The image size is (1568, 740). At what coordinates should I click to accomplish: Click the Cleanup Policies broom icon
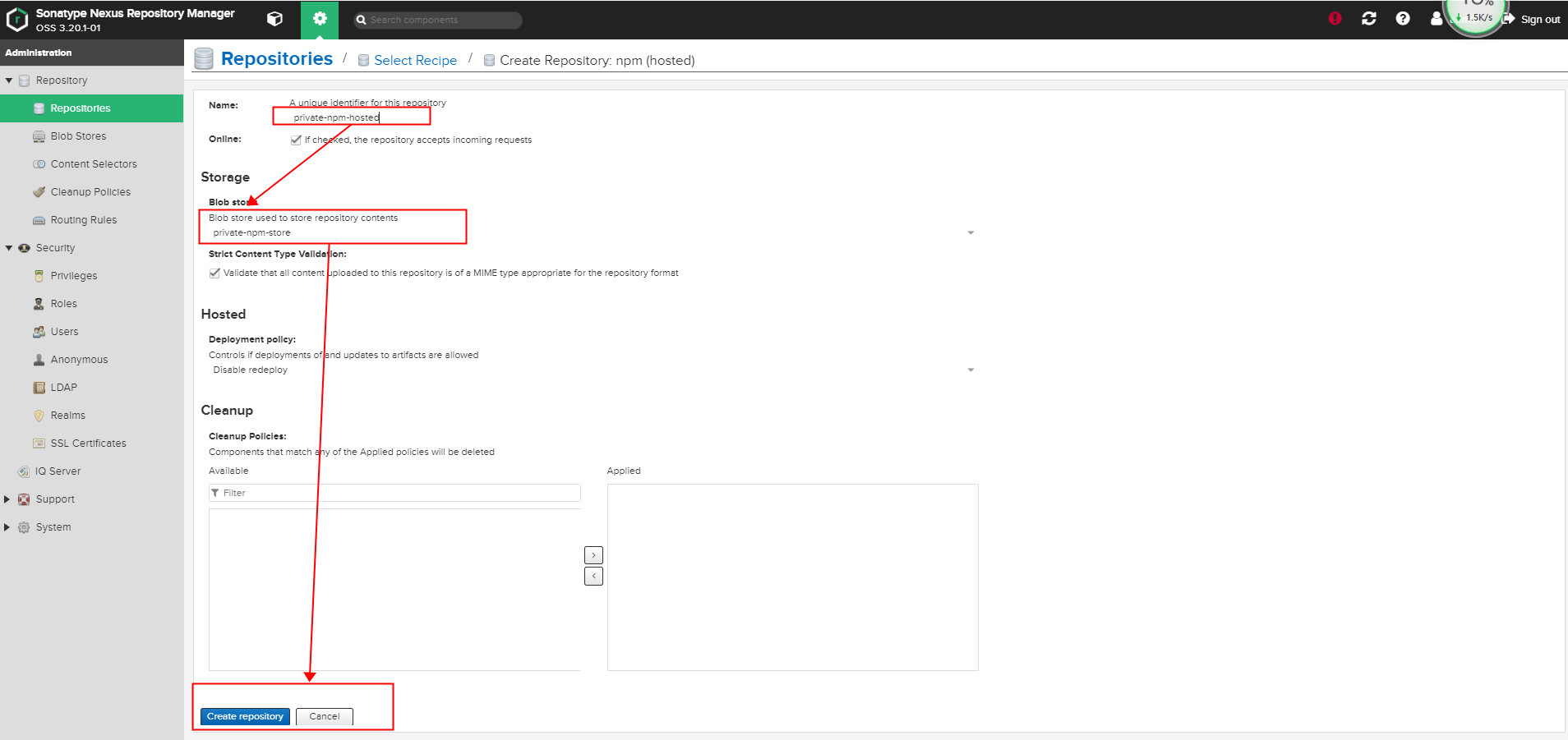click(39, 192)
